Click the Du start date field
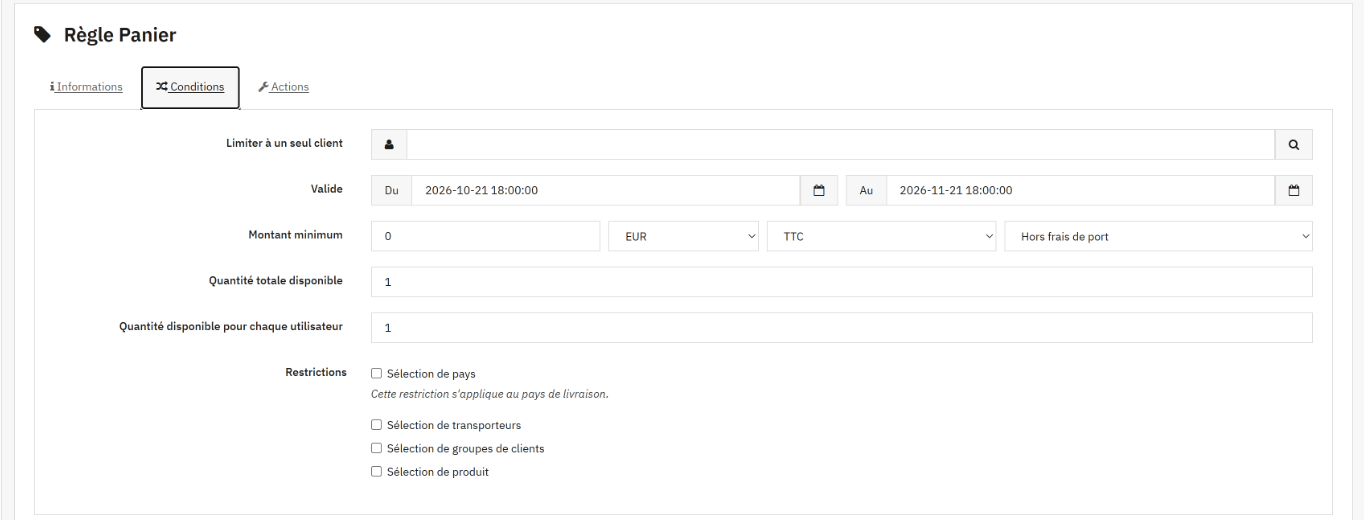Screen dimensions: 1364x520 pos(606,190)
